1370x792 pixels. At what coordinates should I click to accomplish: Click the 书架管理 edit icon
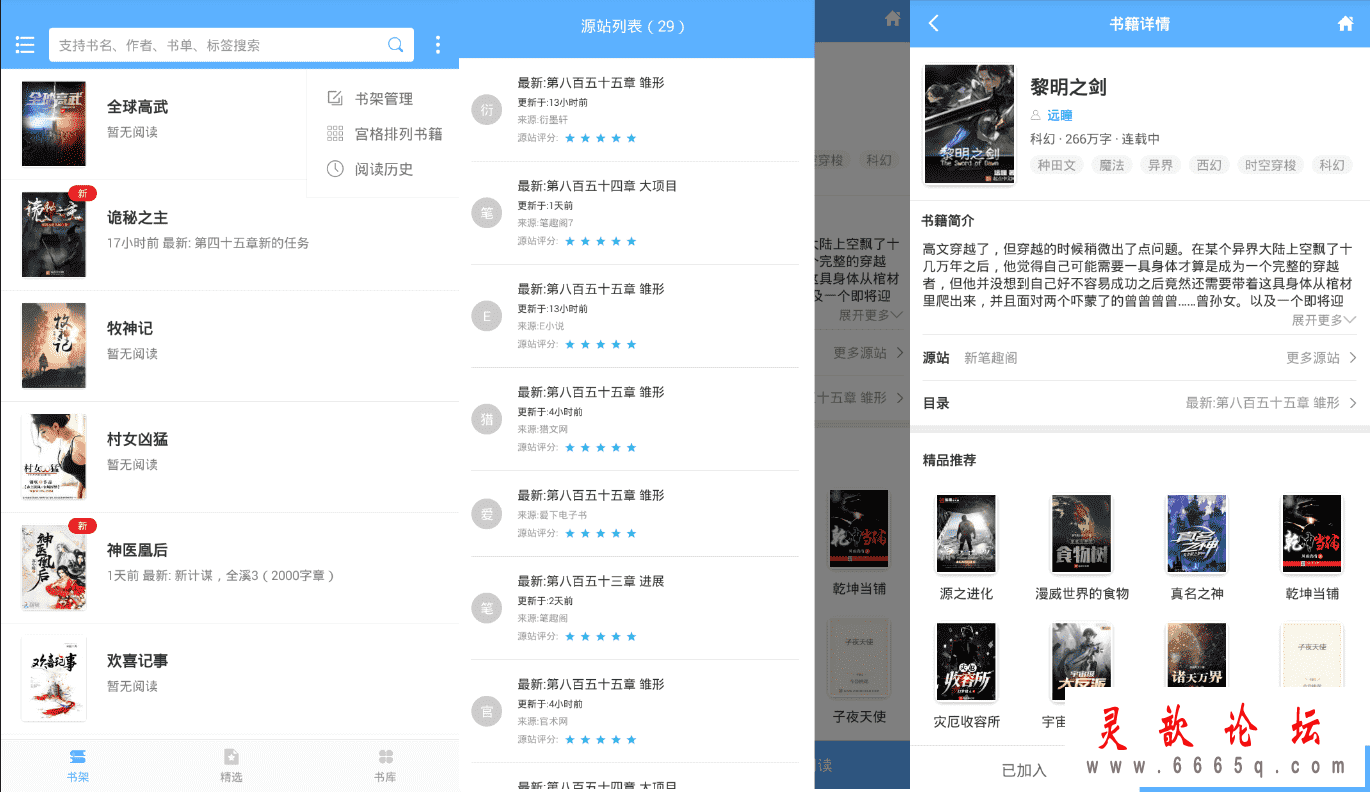point(335,98)
